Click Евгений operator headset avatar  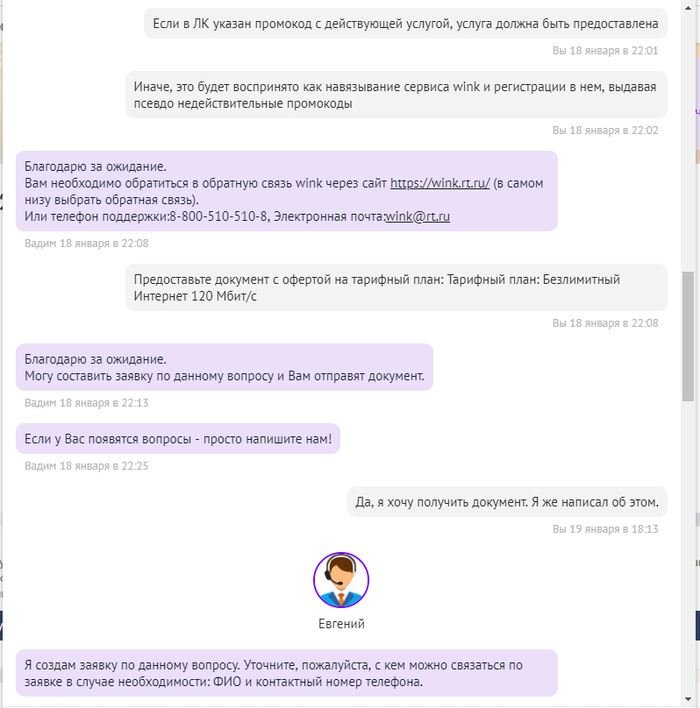341,580
